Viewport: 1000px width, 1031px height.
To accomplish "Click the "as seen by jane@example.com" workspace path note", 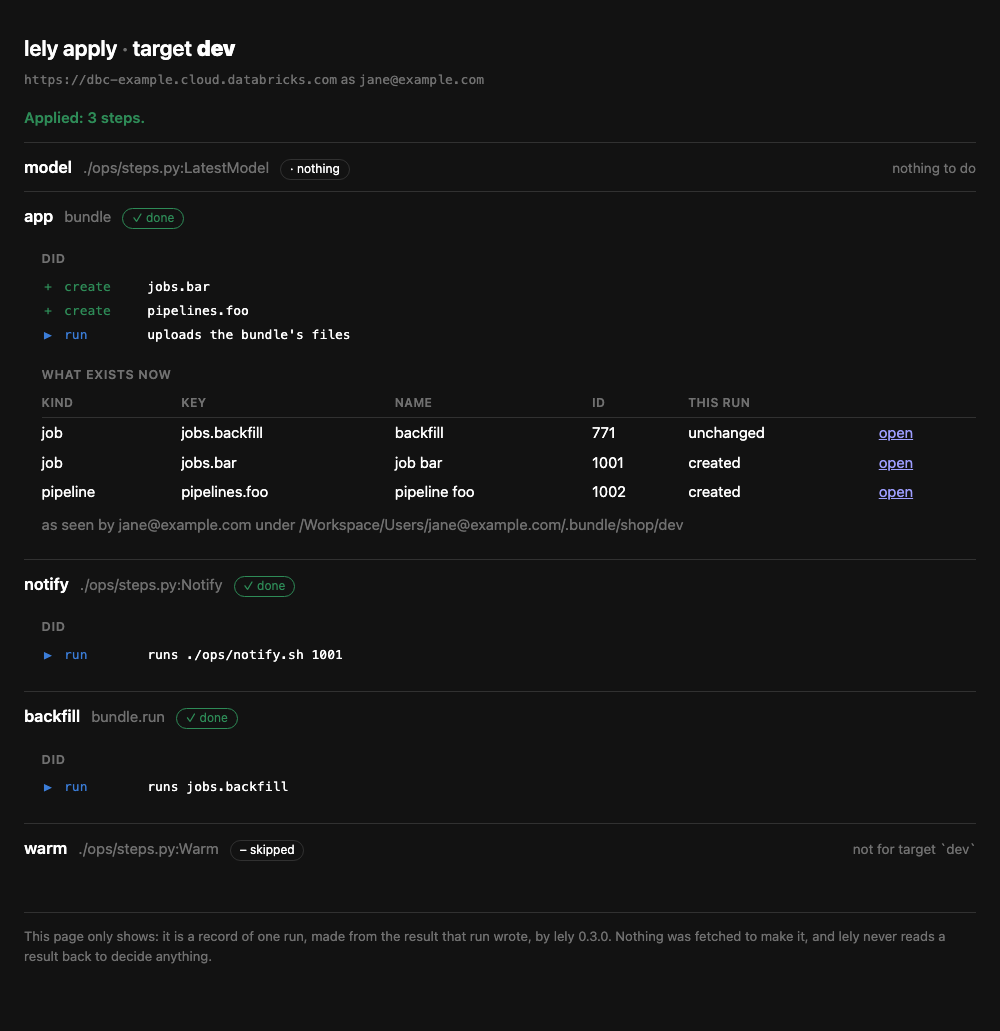I will [362, 525].
